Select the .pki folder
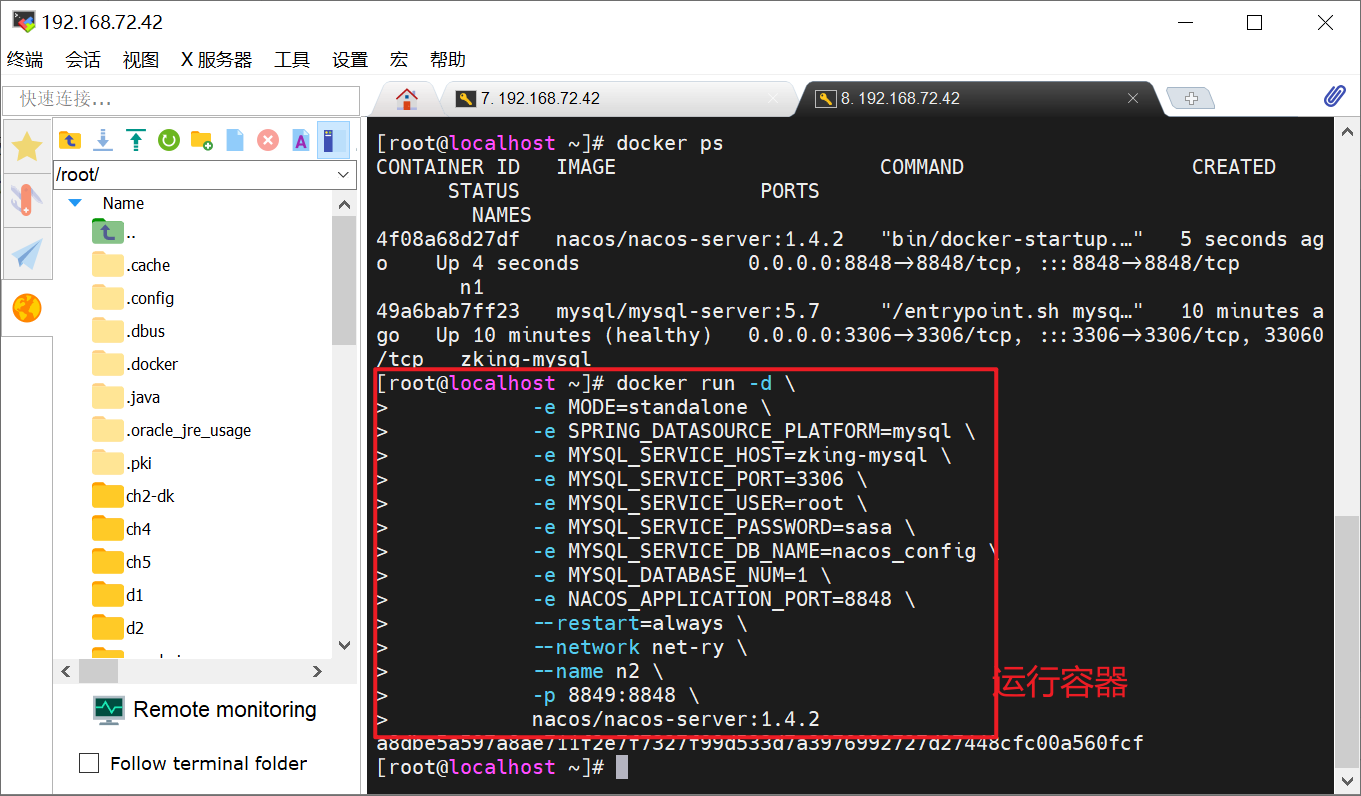Viewport: 1361px width, 796px height. (x=122, y=463)
